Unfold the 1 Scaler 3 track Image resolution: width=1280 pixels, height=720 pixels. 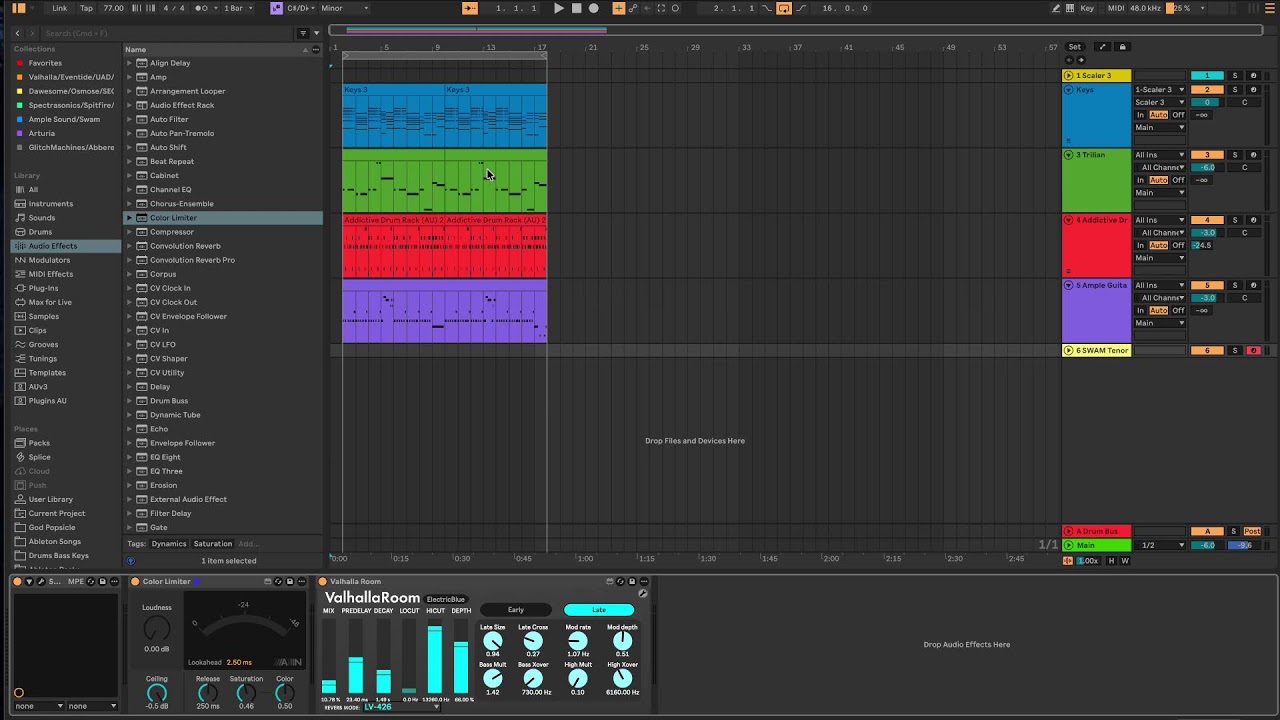click(x=1068, y=76)
